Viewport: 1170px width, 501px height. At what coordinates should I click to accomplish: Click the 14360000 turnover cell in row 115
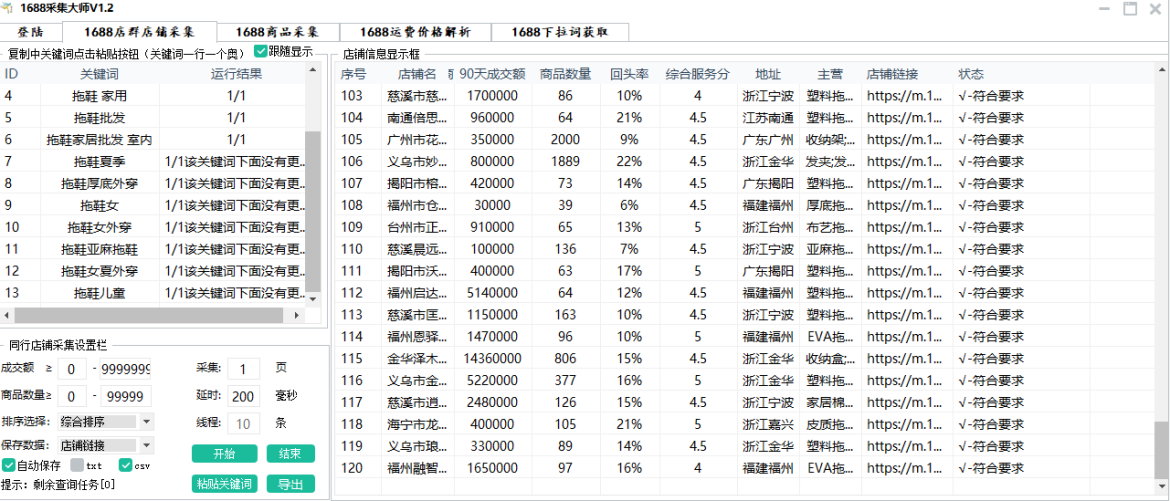[491, 358]
